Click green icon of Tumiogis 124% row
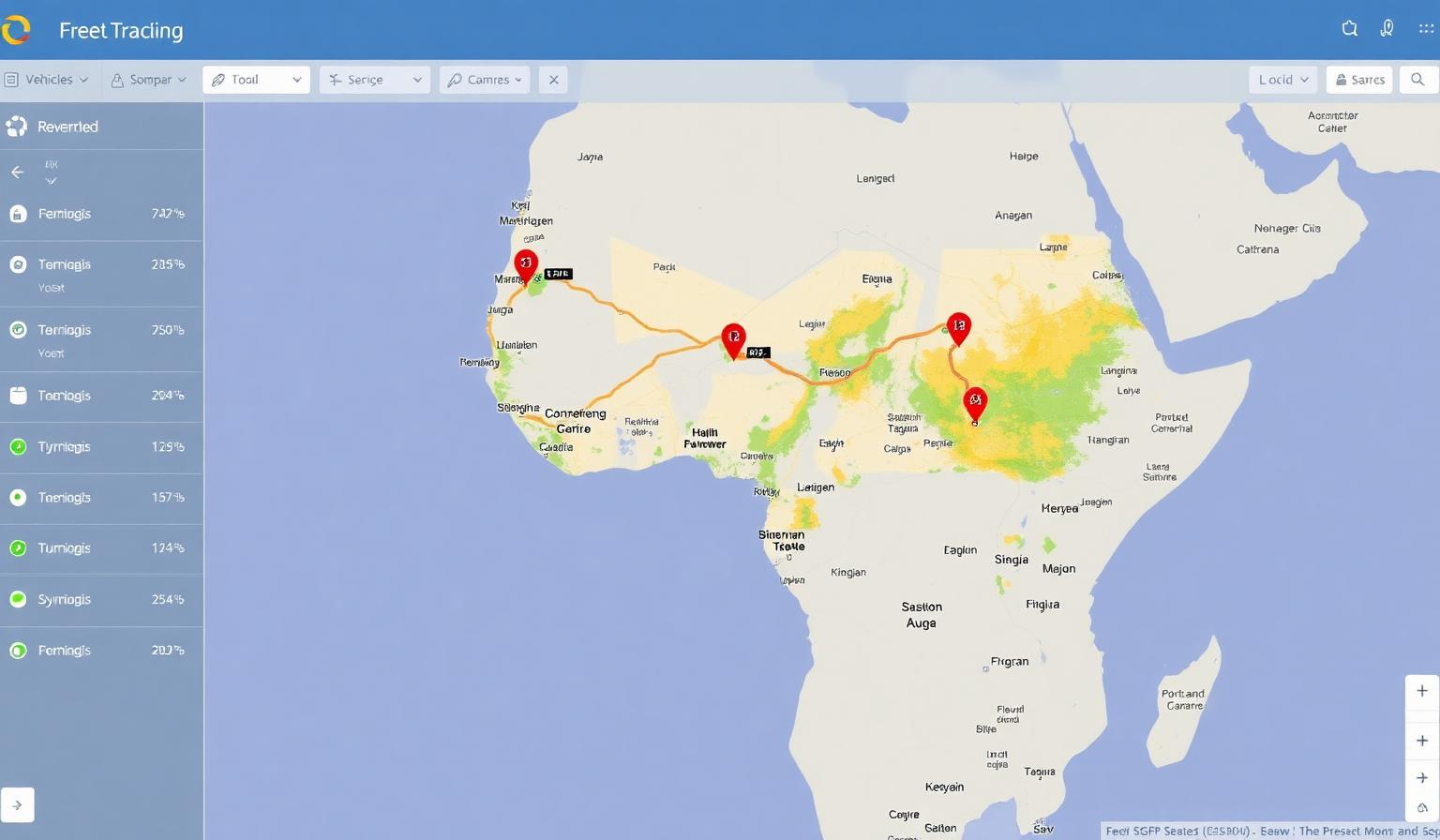This screenshot has width=1440, height=840. coord(18,547)
